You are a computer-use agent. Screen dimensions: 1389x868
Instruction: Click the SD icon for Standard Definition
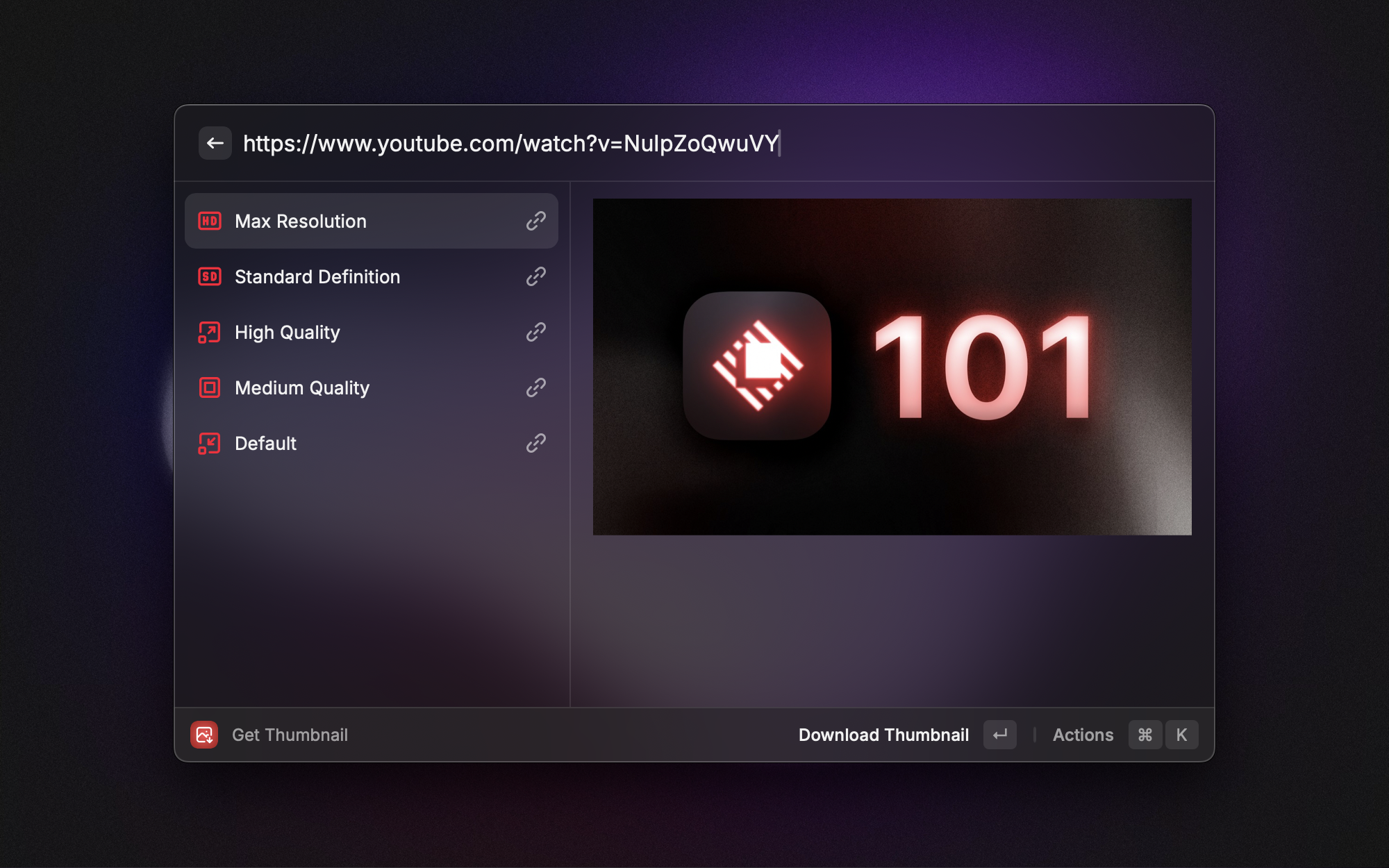210,276
